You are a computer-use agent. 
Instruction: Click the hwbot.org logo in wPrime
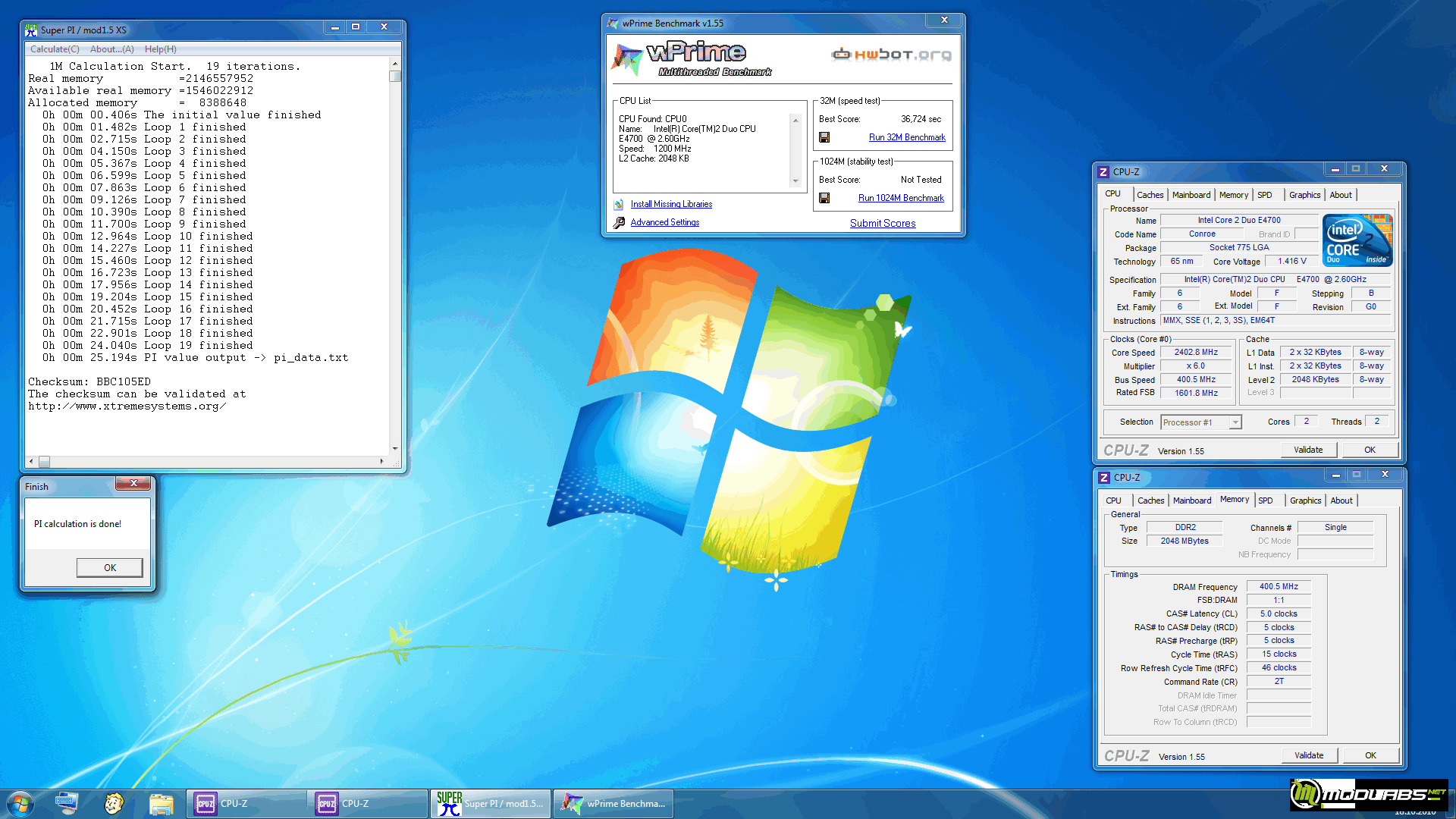point(891,54)
